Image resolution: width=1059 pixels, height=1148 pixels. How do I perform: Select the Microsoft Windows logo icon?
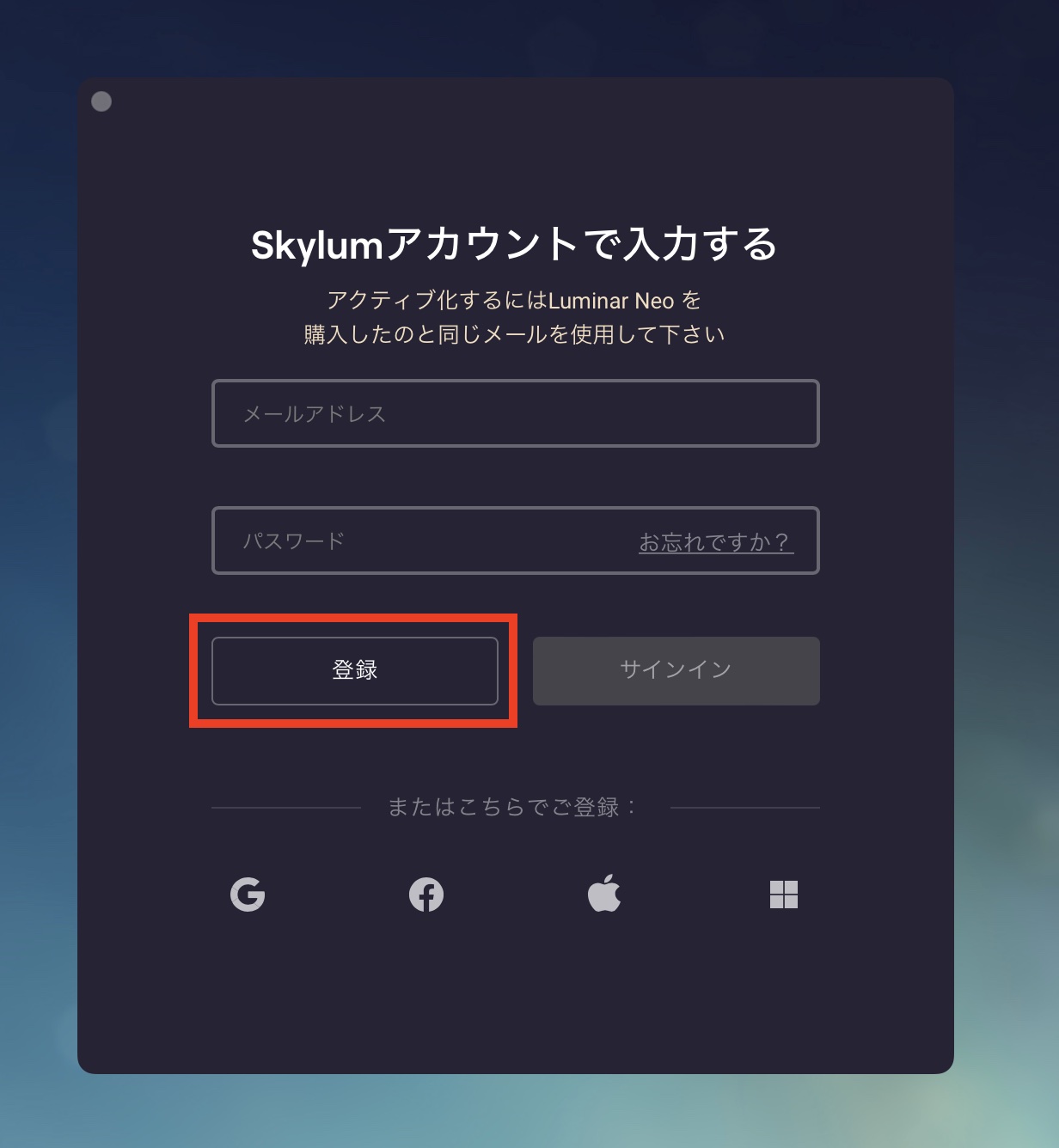click(x=784, y=895)
